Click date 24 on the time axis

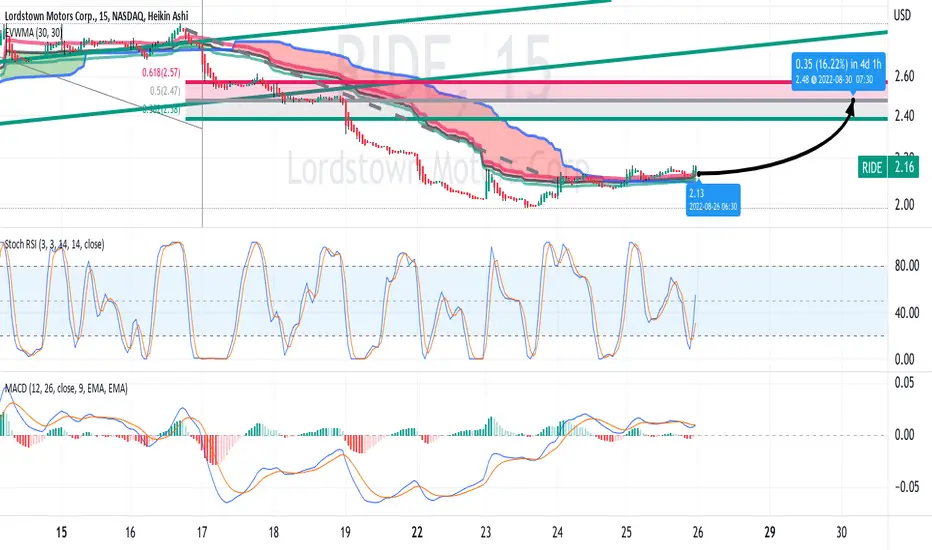pos(557,532)
